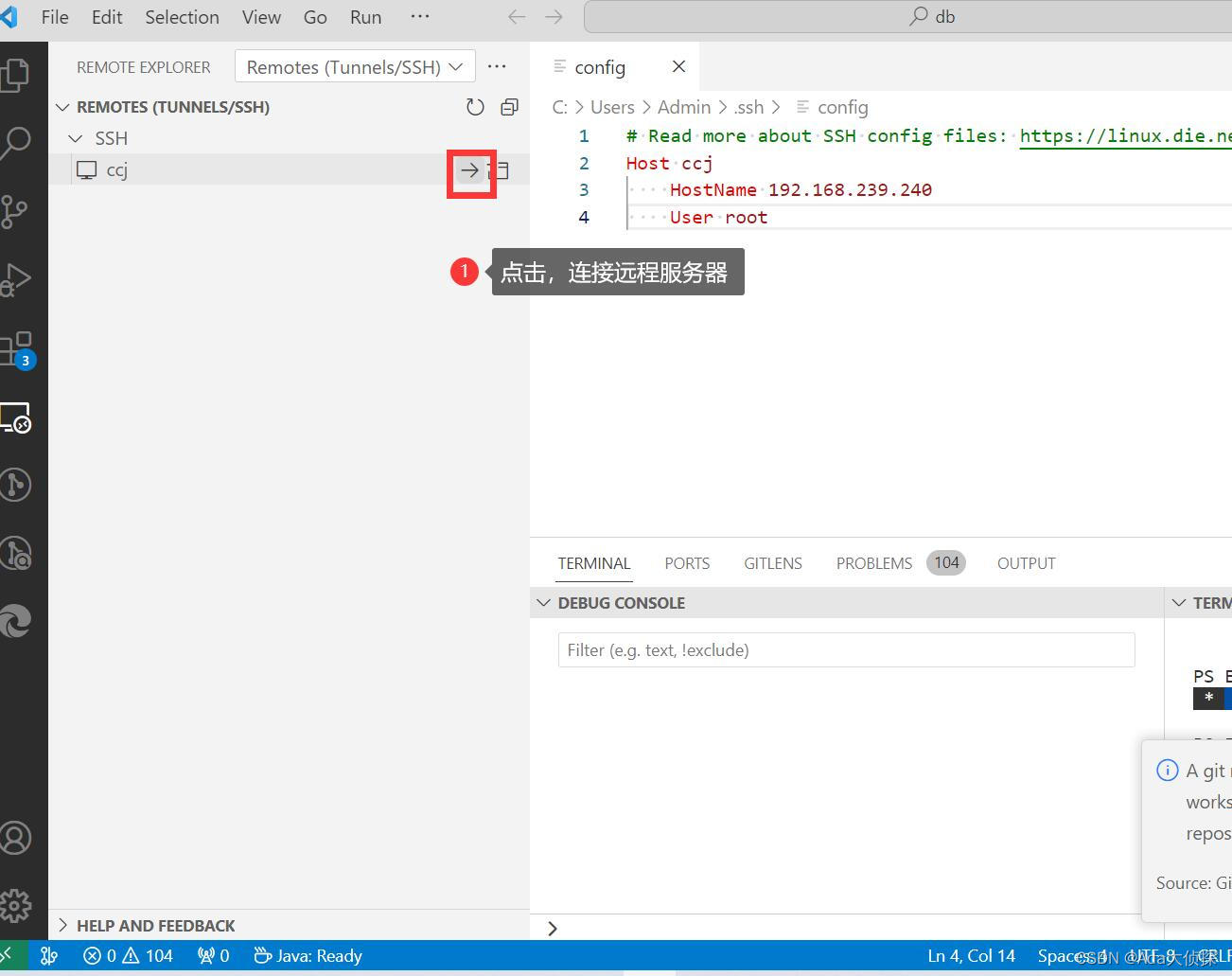Viewport: 1232px width, 976px height.
Task: Collapse all in Remotes section
Action: (509, 107)
